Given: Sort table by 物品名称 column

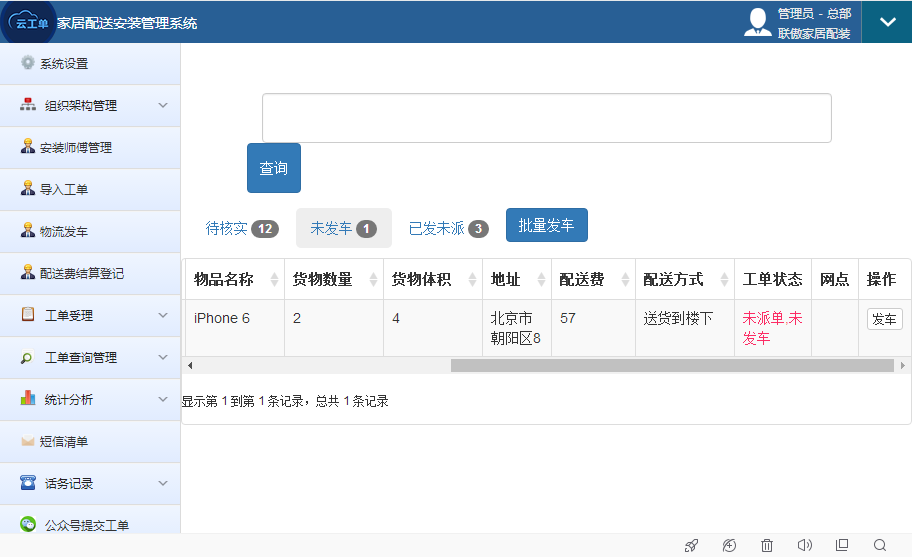Looking at the screenshot, I should point(235,280).
